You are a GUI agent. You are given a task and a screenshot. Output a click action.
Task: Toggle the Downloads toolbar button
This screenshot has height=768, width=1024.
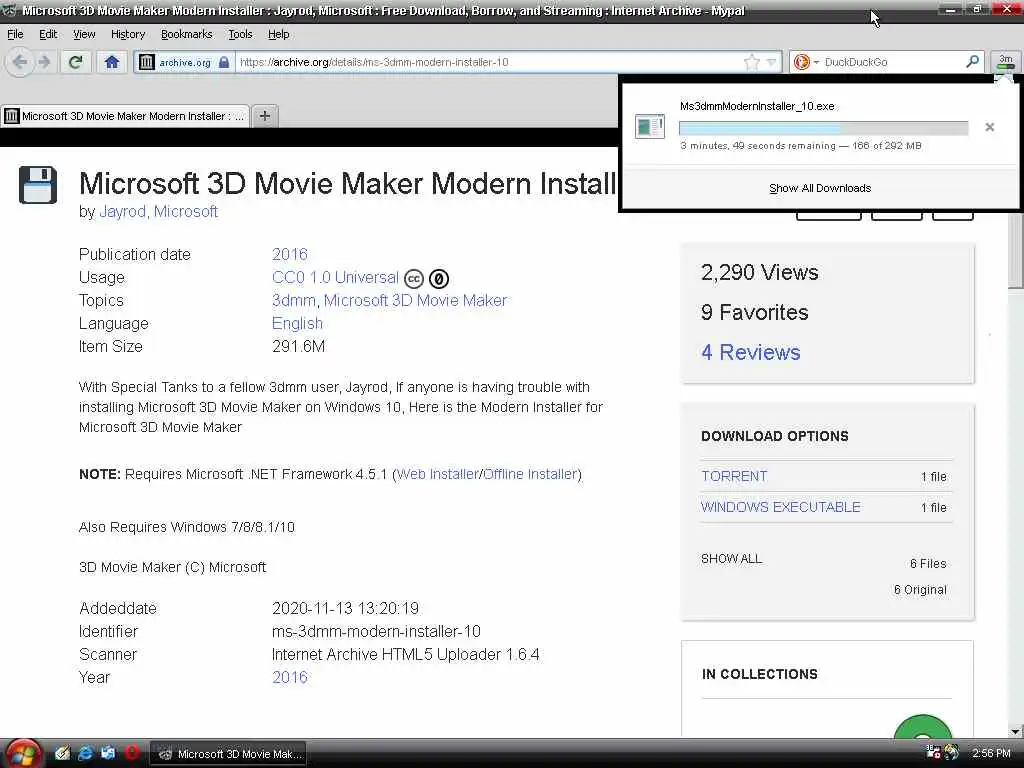pyautogui.click(x=1005, y=62)
